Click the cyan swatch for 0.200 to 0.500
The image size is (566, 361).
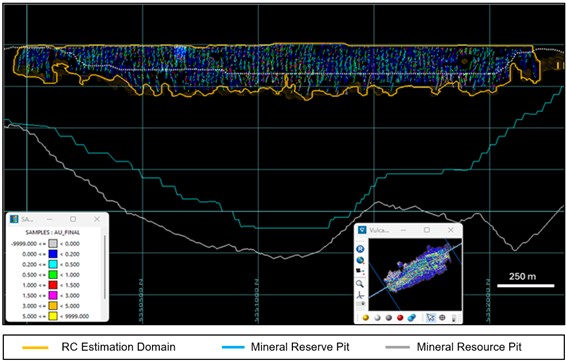tap(53, 265)
